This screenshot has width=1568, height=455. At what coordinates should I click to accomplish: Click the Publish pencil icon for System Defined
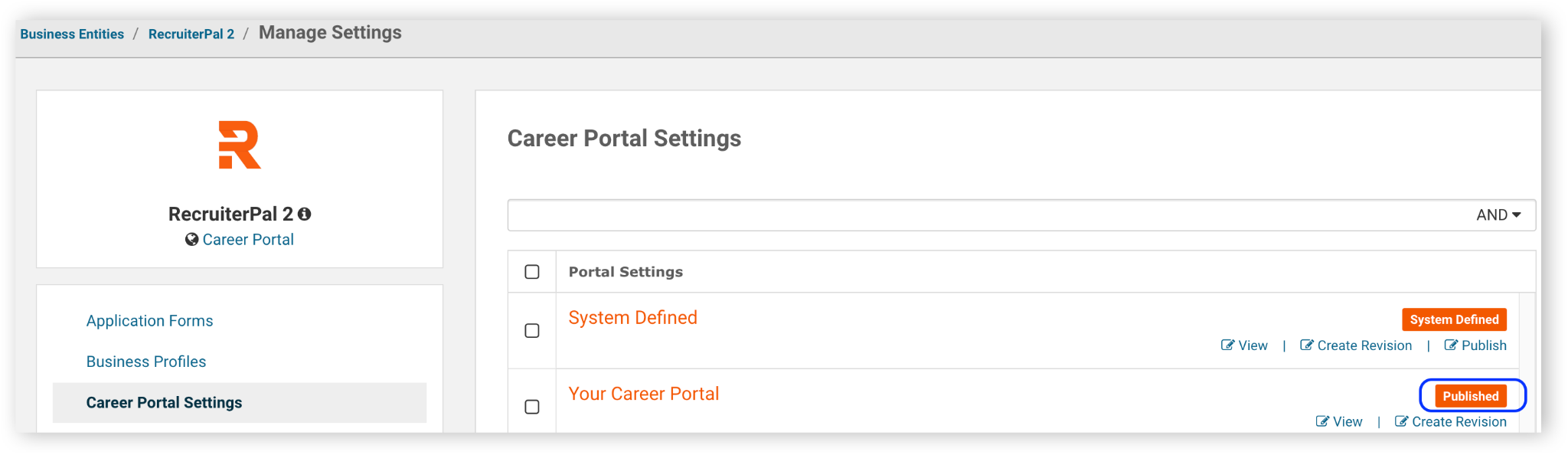(x=1451, y=345)
